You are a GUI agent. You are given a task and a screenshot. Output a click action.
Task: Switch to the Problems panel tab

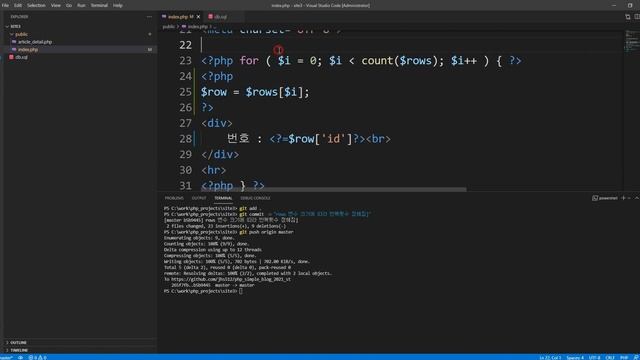(174, 198)
